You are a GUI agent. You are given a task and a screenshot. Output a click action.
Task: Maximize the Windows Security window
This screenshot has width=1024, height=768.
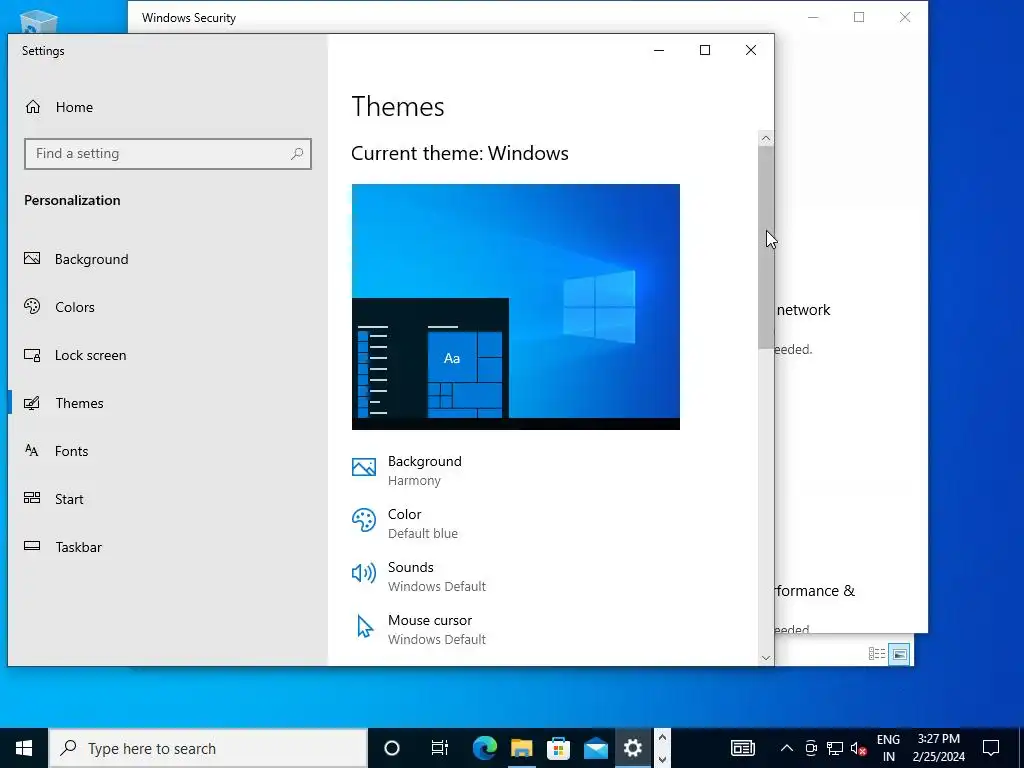(859, 18)
